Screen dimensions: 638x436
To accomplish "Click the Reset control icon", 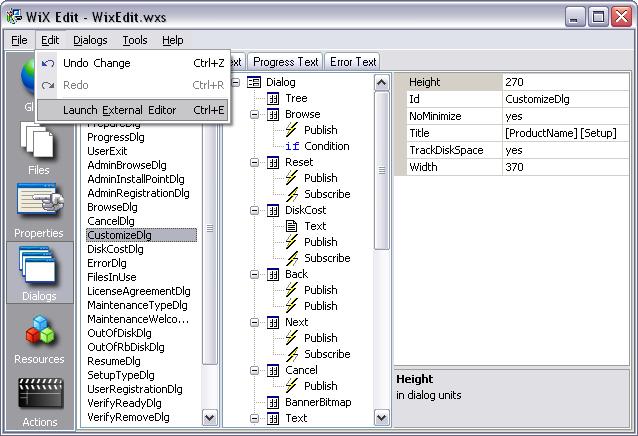I will pos(273,162).
